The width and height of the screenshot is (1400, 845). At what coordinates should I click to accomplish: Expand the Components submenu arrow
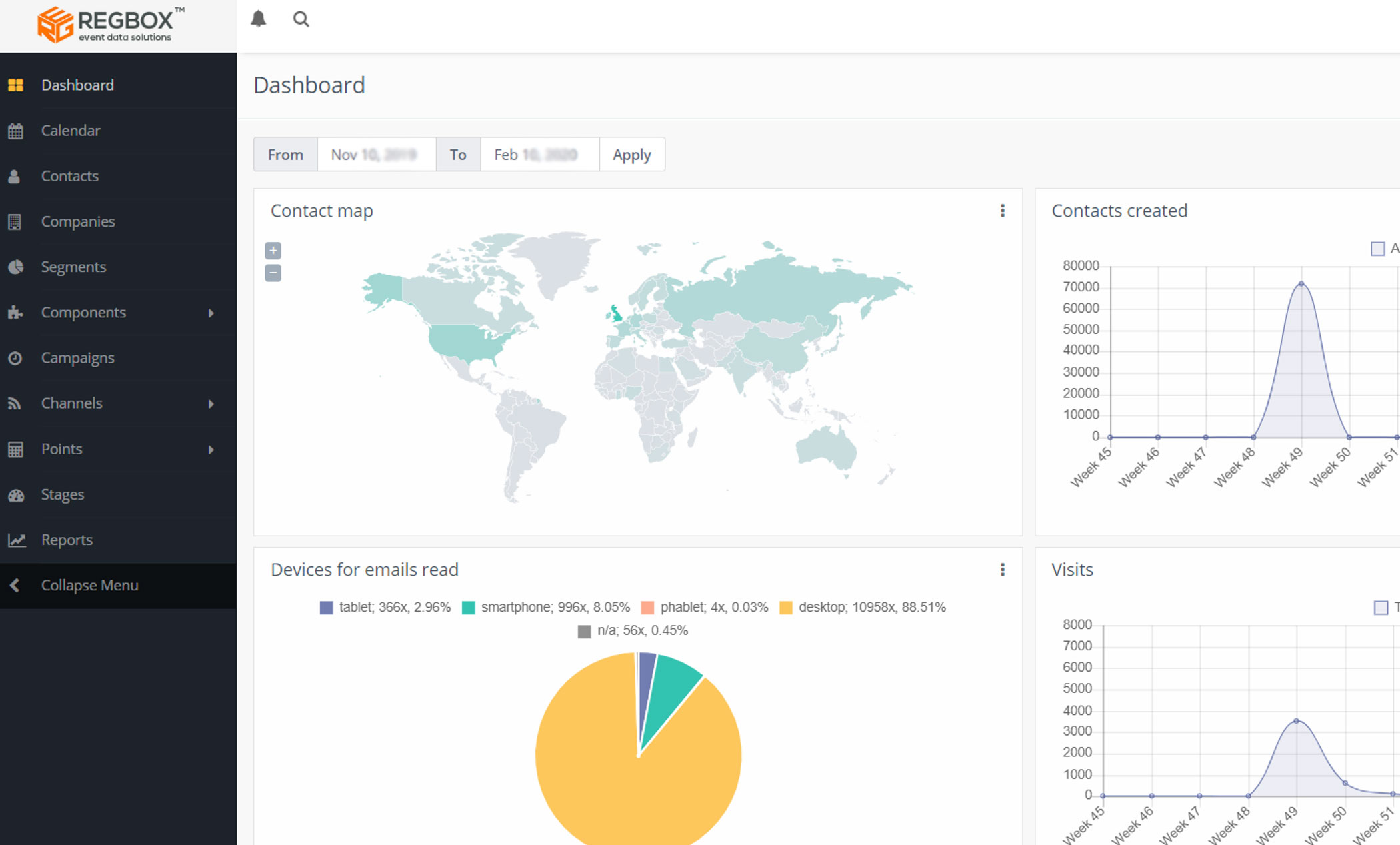pos(211,313)
